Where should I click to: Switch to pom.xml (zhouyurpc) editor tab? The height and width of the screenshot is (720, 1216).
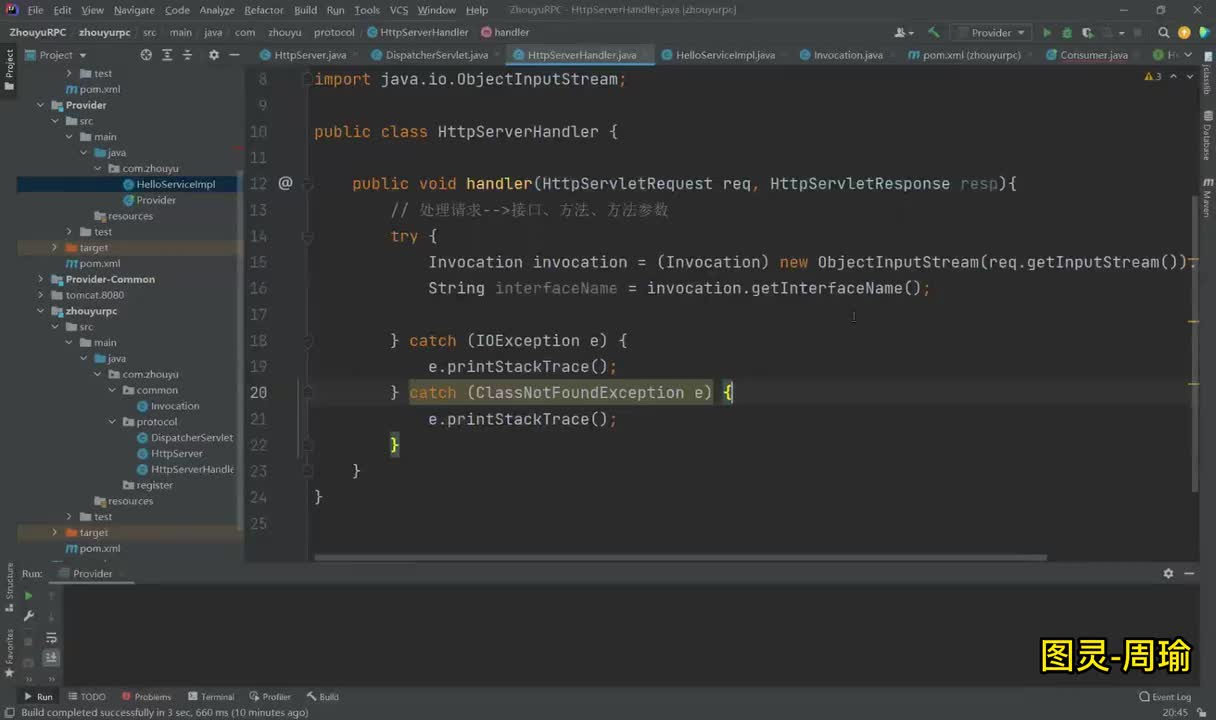(x=971, y=55)
